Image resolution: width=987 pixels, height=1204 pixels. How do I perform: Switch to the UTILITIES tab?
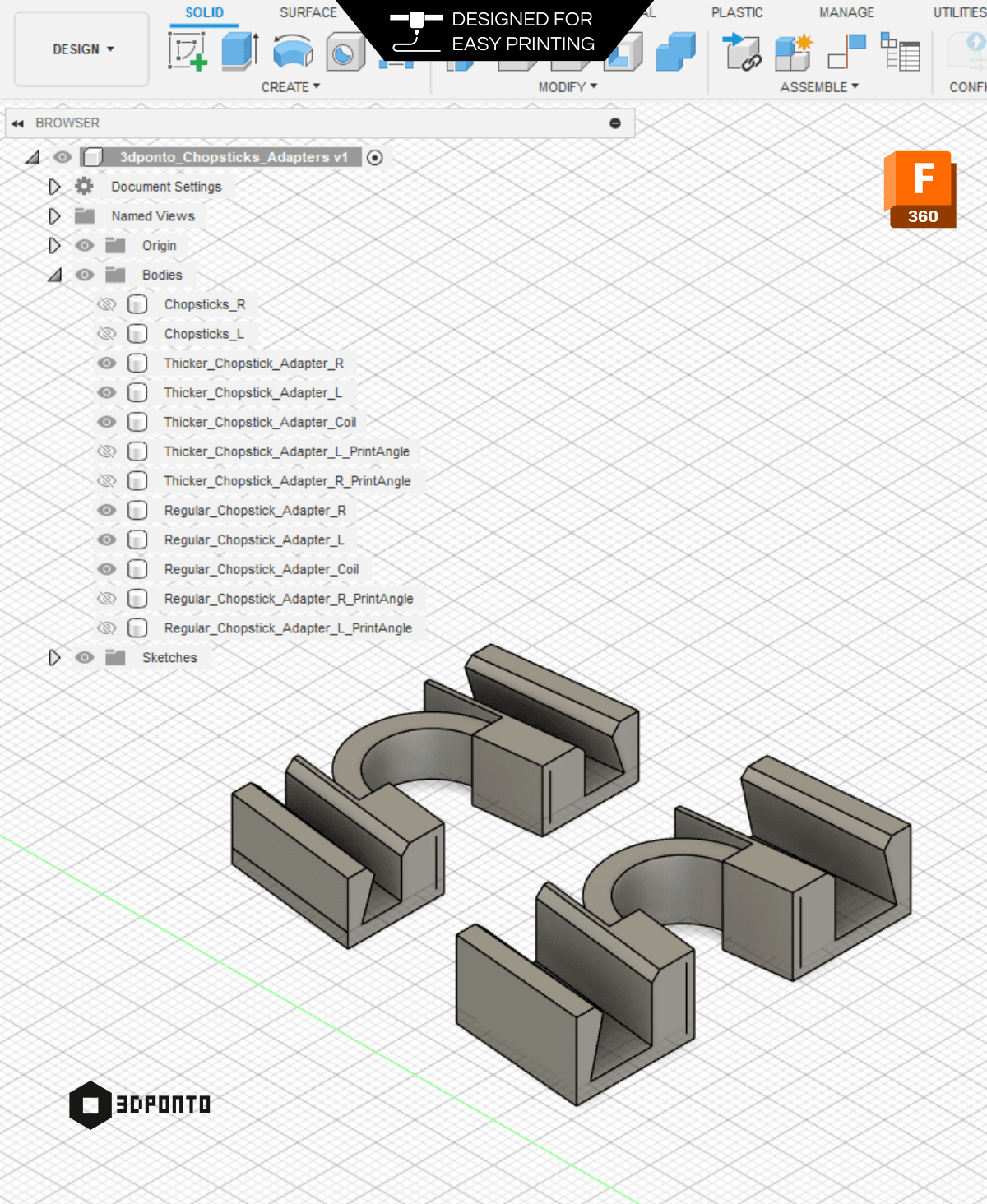pyautogui.click(x=959, y=12)
